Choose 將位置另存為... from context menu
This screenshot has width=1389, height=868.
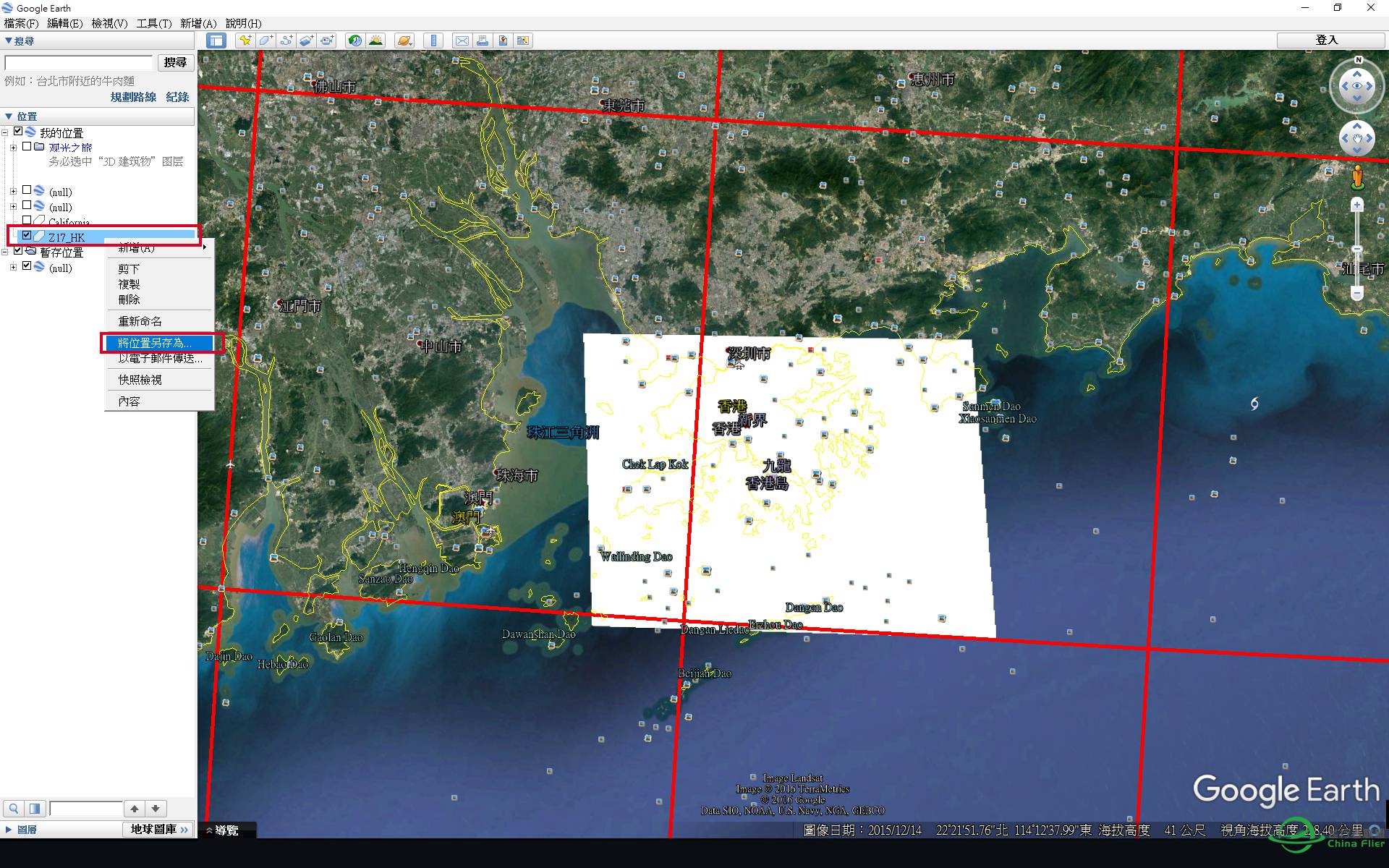(159, 343)
